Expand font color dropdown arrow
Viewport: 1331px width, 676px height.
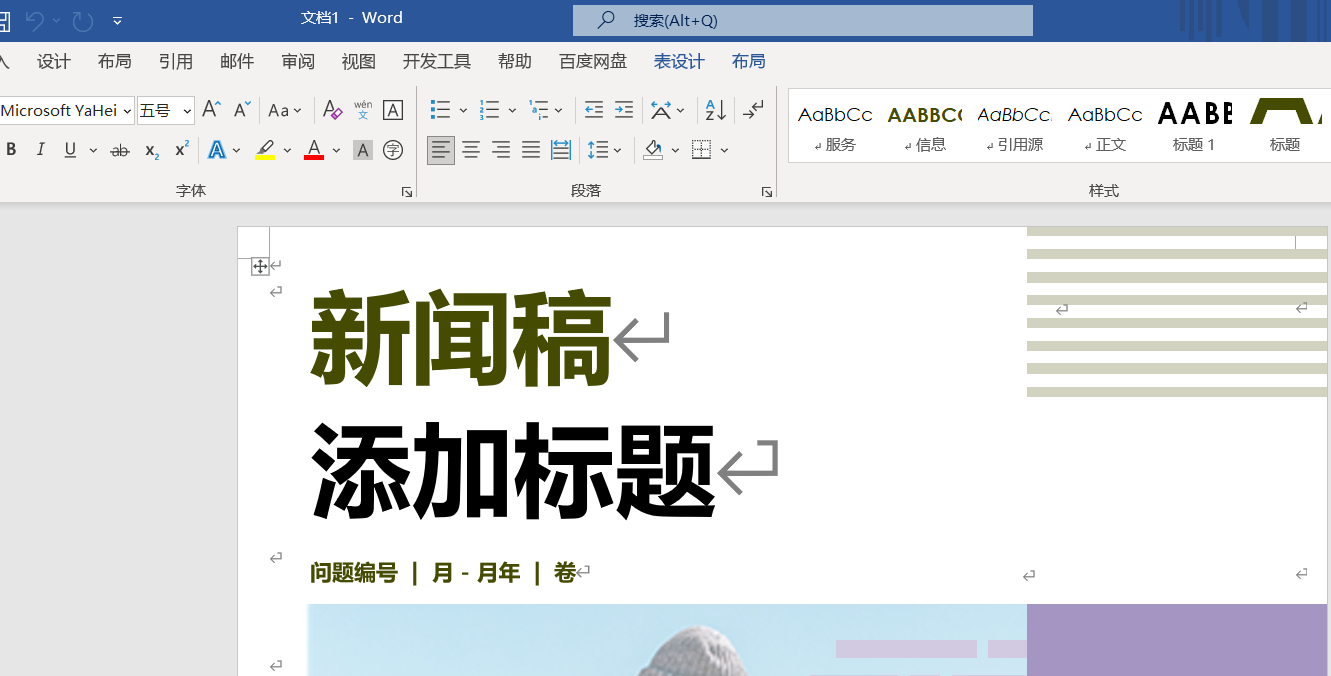coord(336,151)
